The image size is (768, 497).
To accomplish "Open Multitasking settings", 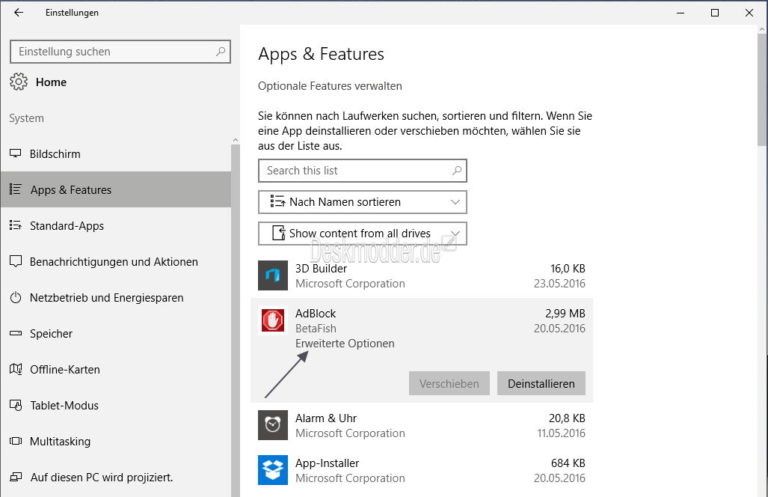I will point(116,441).
